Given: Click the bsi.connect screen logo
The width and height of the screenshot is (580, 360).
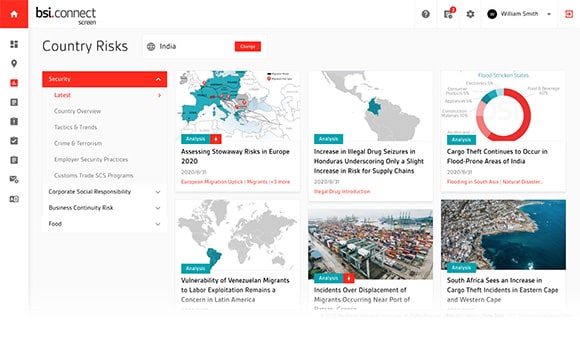Looking at the screenshot, I should pyautogui.click(x=66, y=15).
